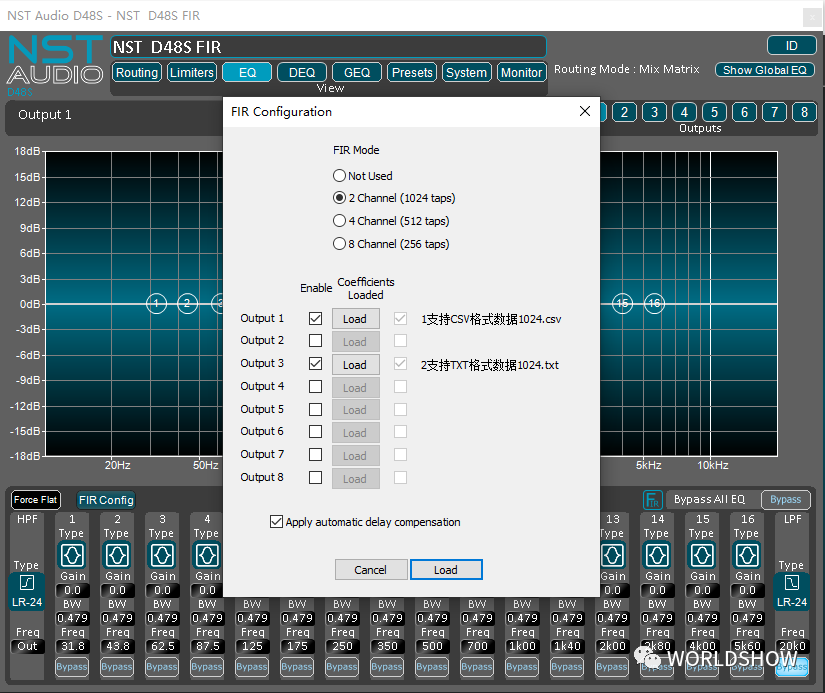825x693 pixels.
Task: Toggle Bypass All EQ button
Action: [786, 499]
